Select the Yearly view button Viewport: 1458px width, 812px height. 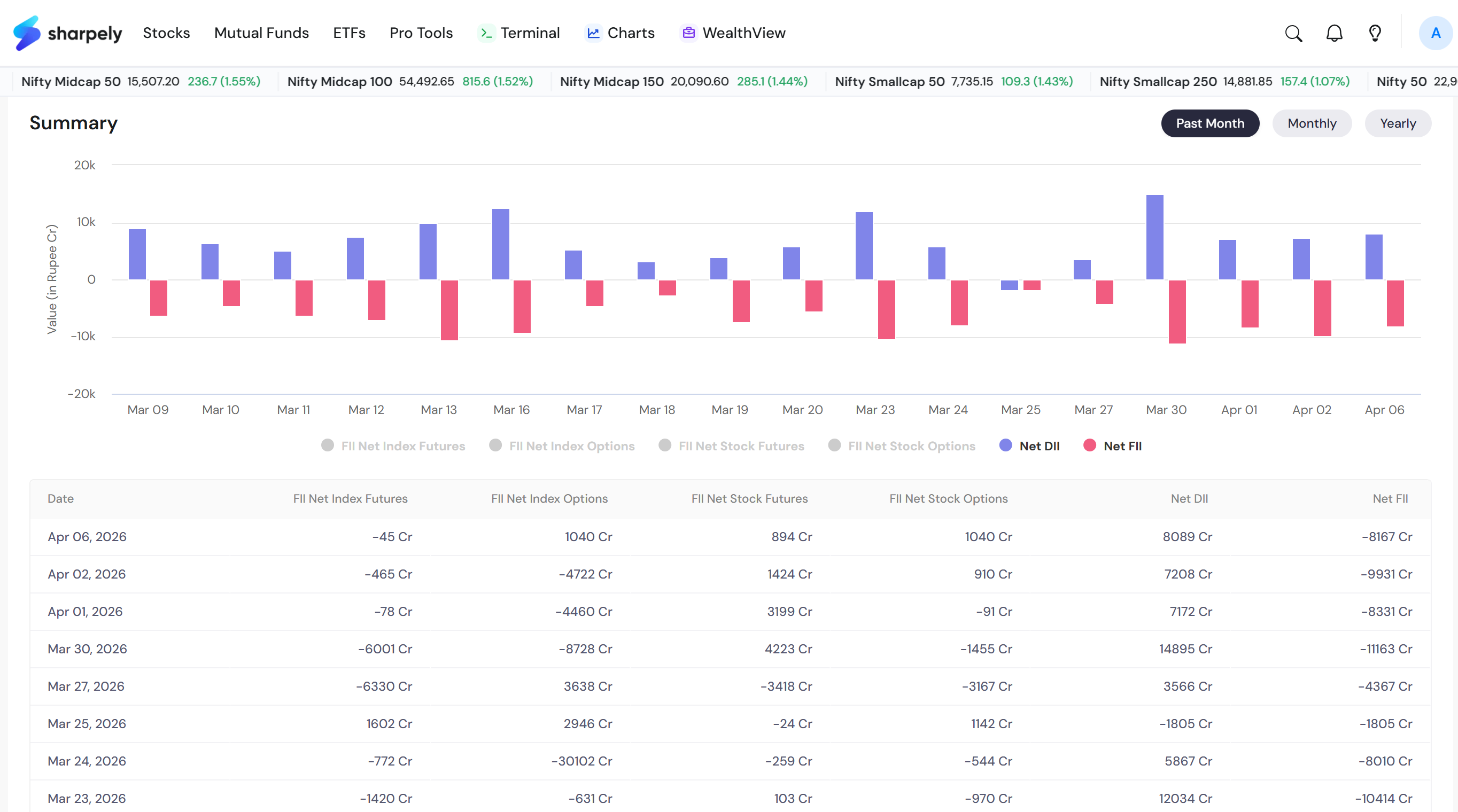pyautogui.click(x=1398, y=123)
